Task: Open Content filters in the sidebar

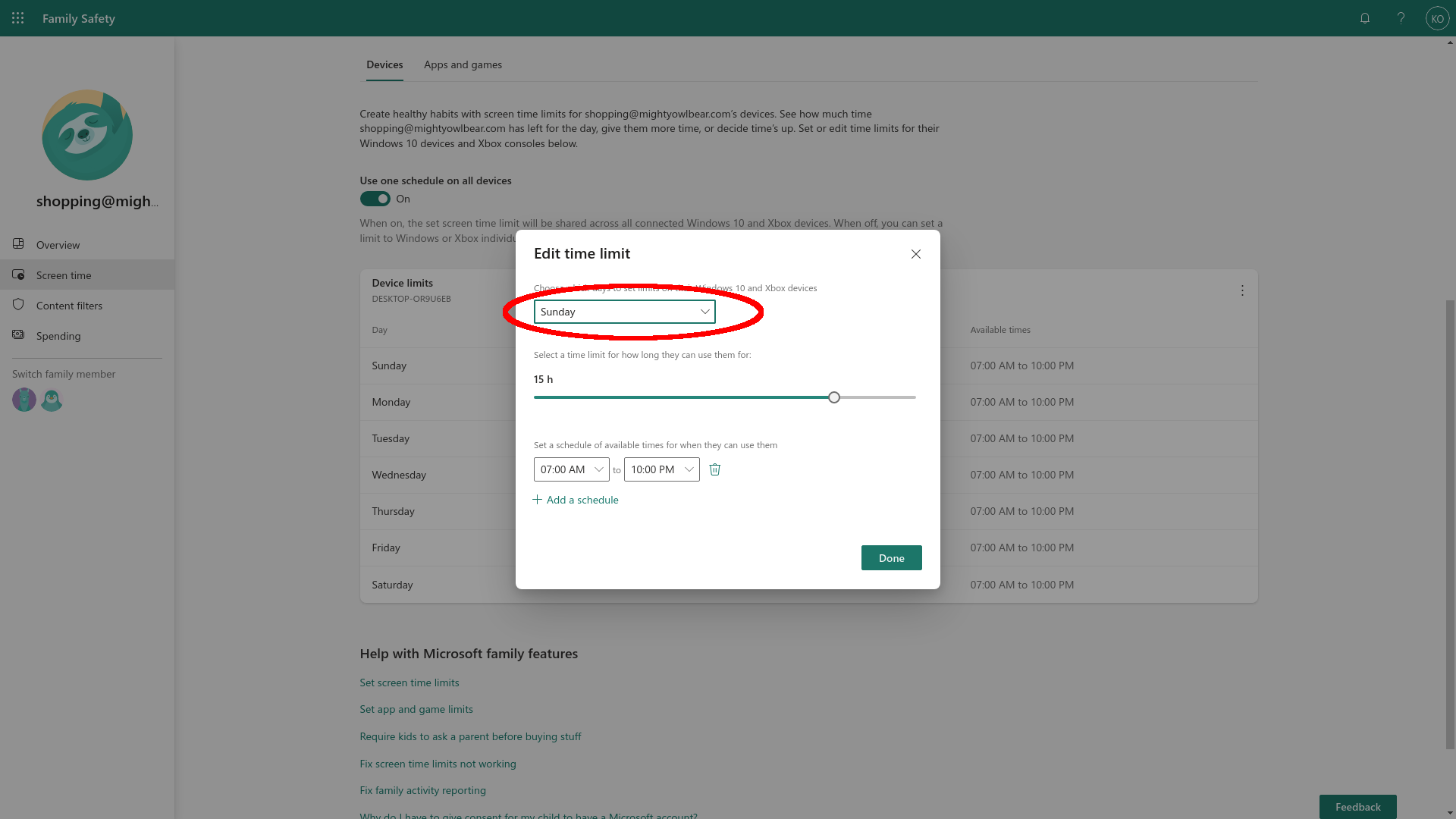Action: [x=87, y=305]
